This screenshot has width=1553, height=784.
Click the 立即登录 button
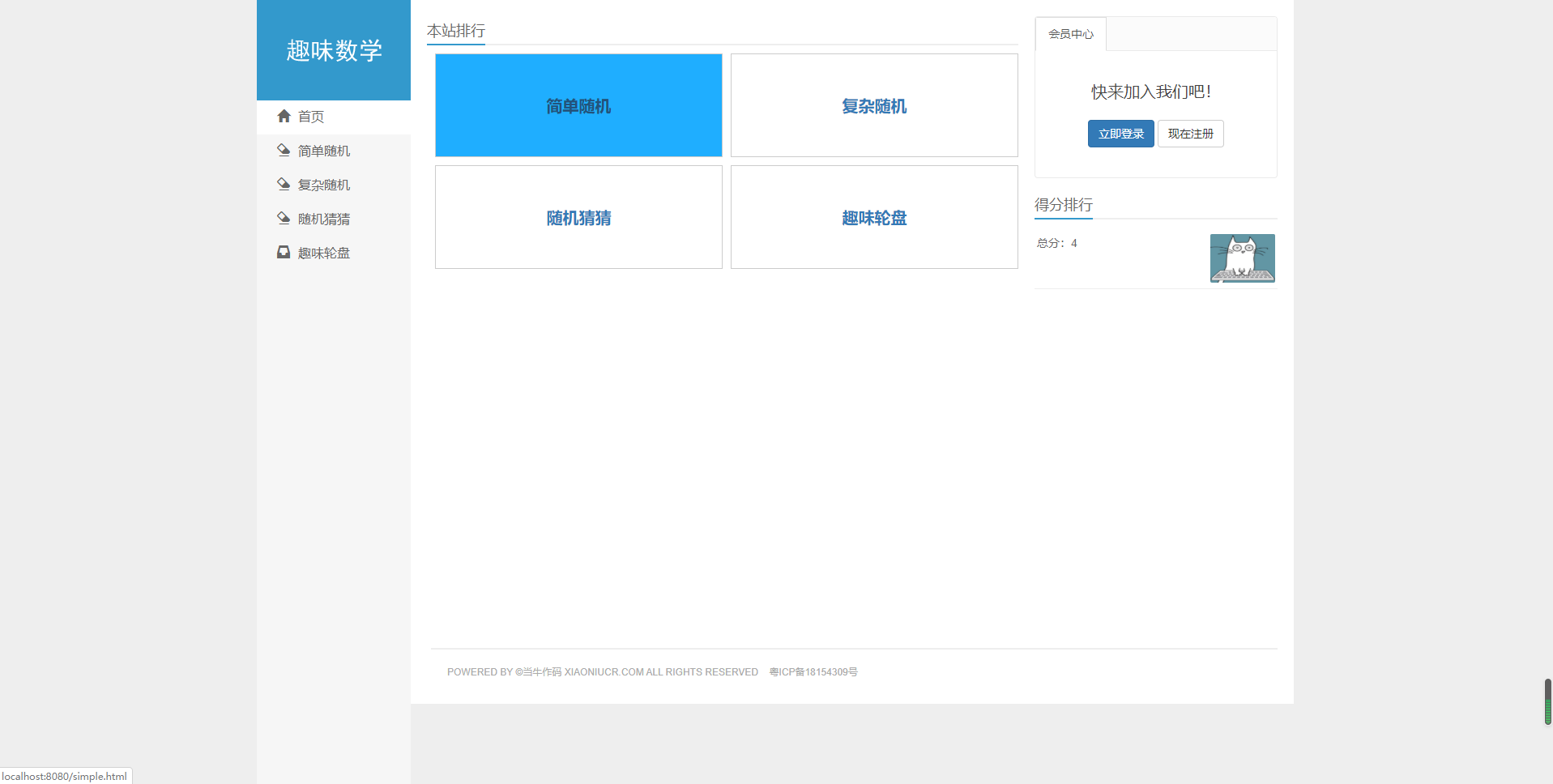tap(1121, 134)
